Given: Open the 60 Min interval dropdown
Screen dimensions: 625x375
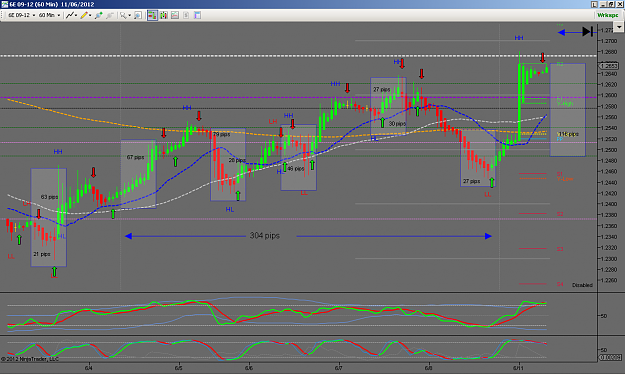Looking at the screenshot, I should pyautogui.click(x=49, y=15).
